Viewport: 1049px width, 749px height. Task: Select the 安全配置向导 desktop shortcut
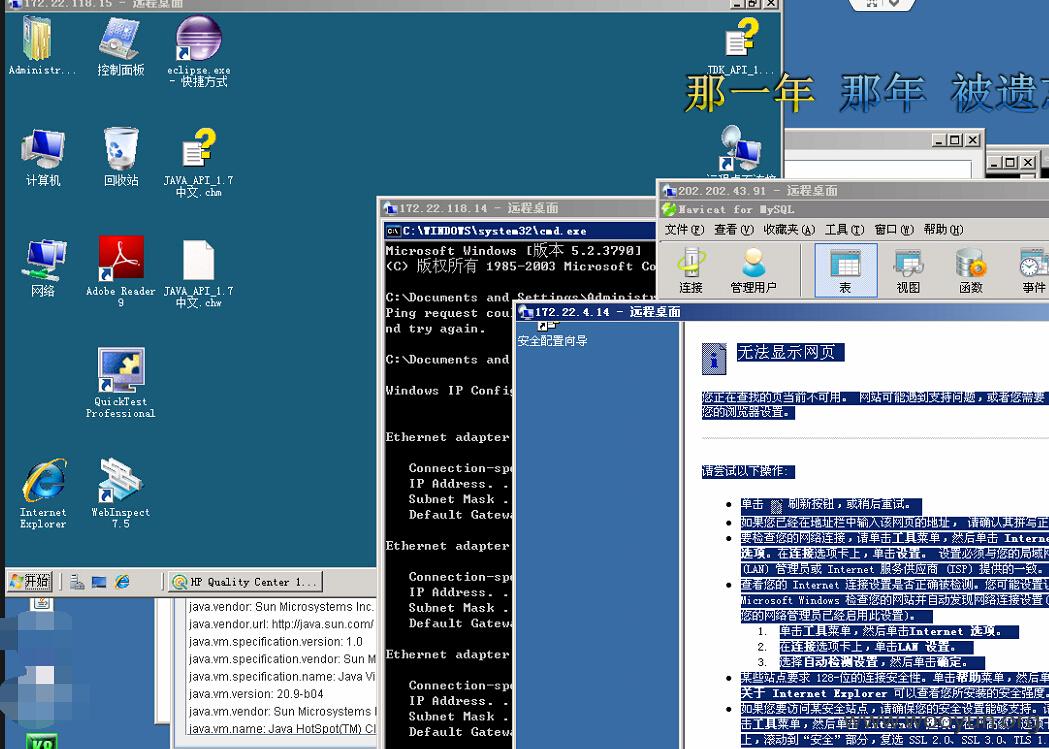(x=552, y=333)
